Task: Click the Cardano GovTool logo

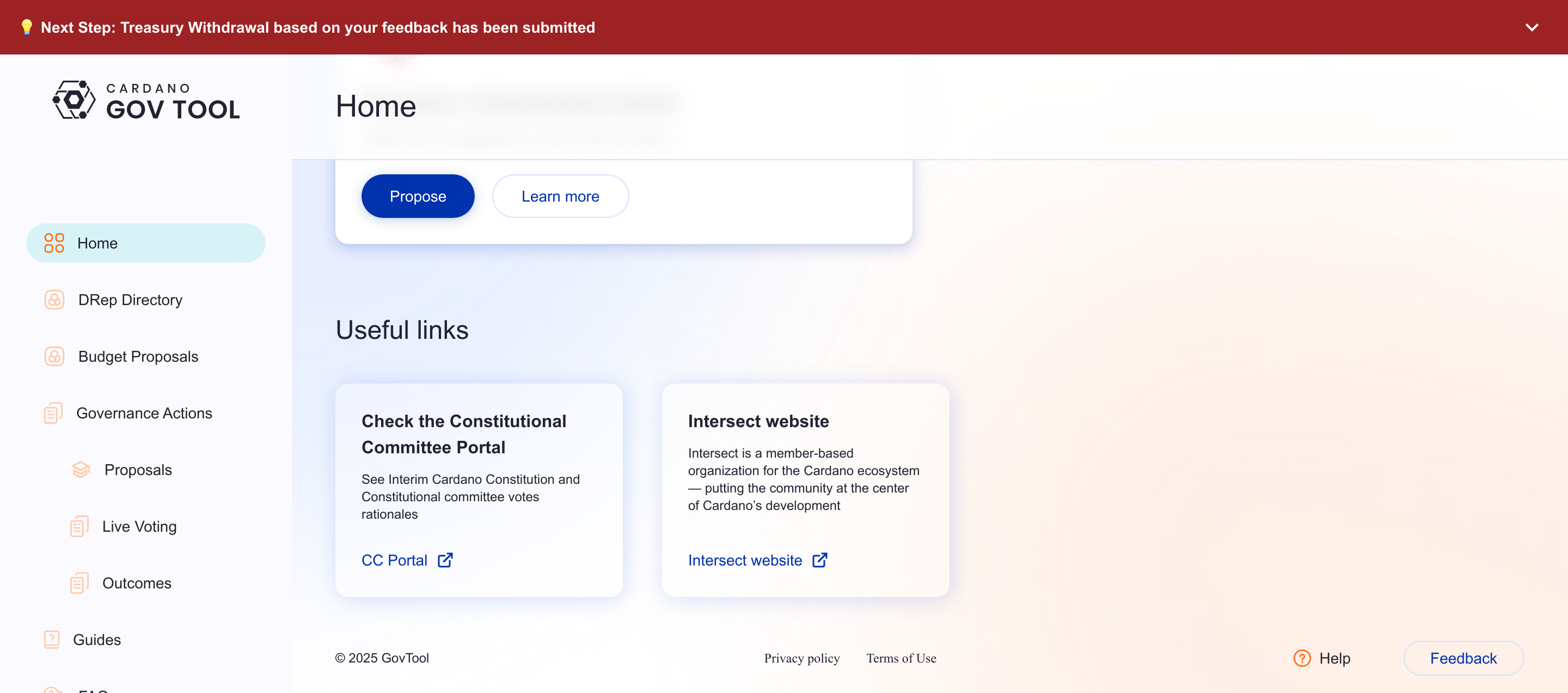Action: pyautogui.click(x=145, y=100)
